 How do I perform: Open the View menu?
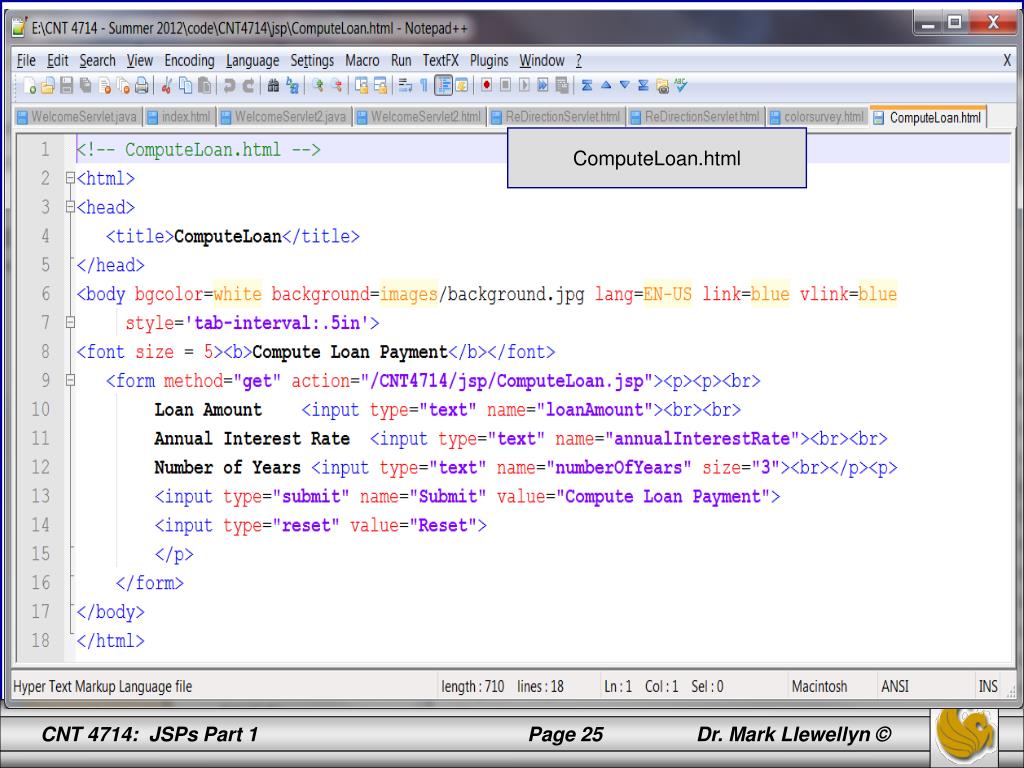pyautogui.click(x=140, y=61)
